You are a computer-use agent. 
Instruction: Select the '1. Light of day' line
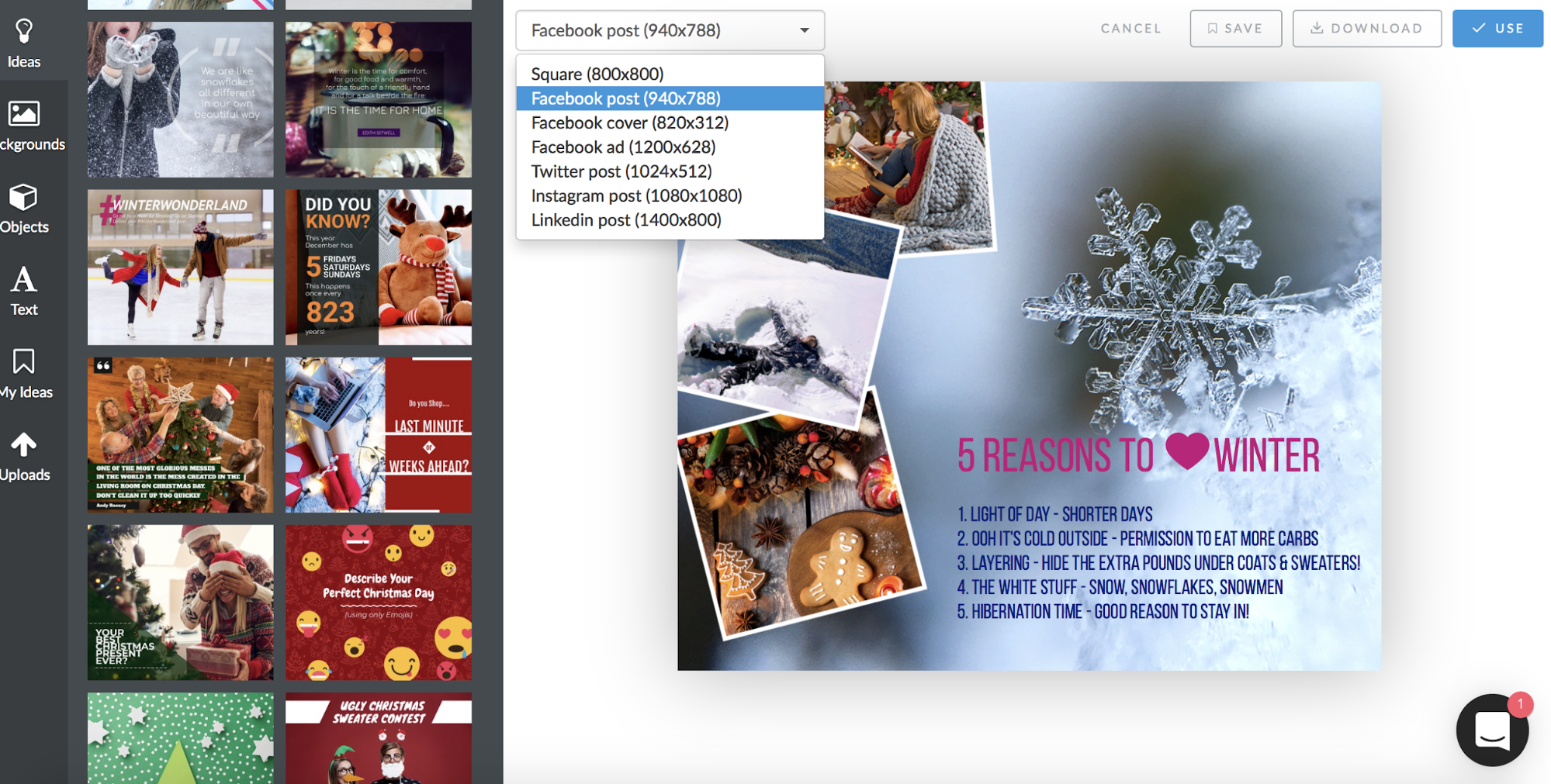(1054, 514)
